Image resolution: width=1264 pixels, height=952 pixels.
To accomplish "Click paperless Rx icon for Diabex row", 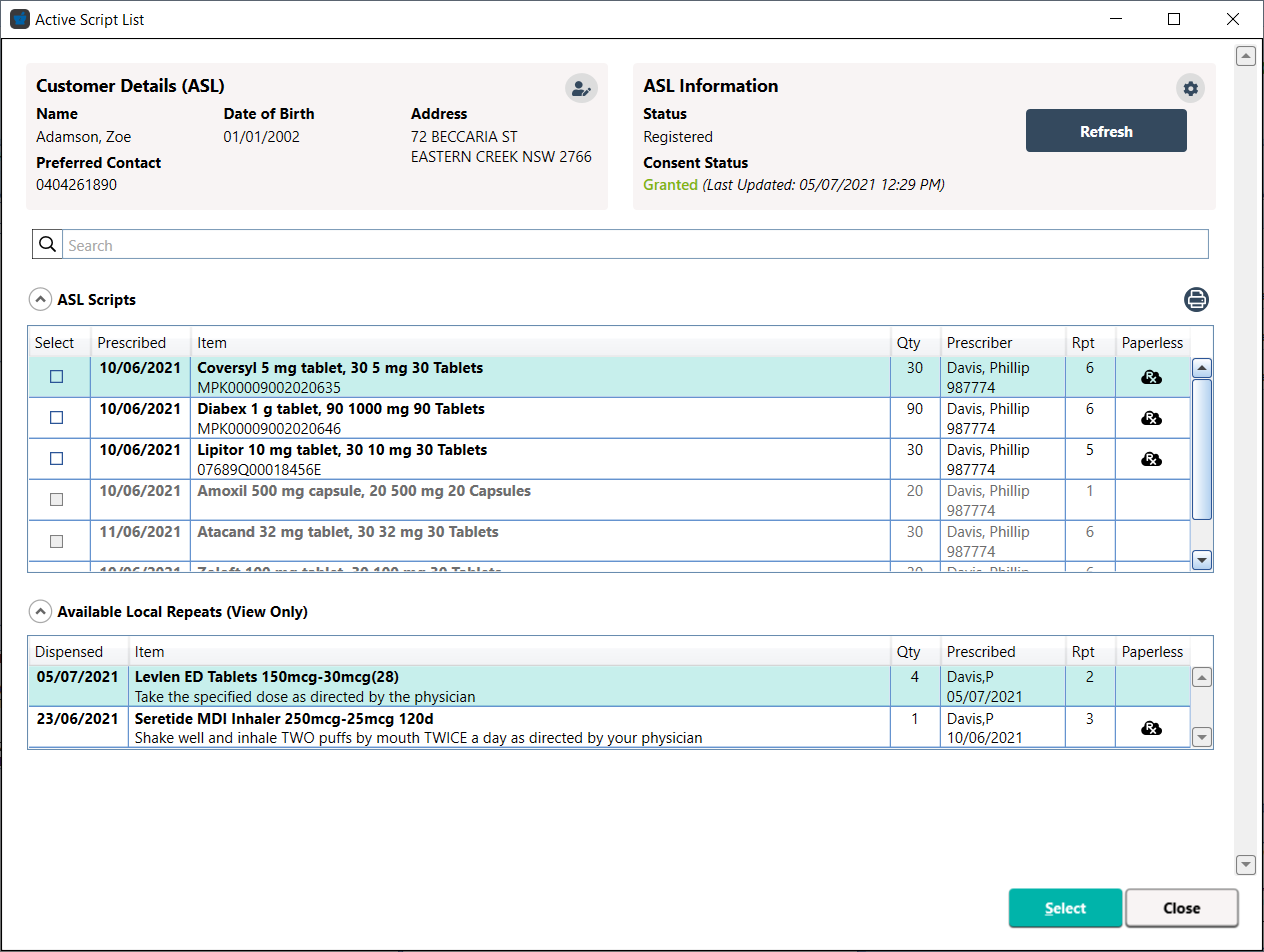I will 1152,418.
